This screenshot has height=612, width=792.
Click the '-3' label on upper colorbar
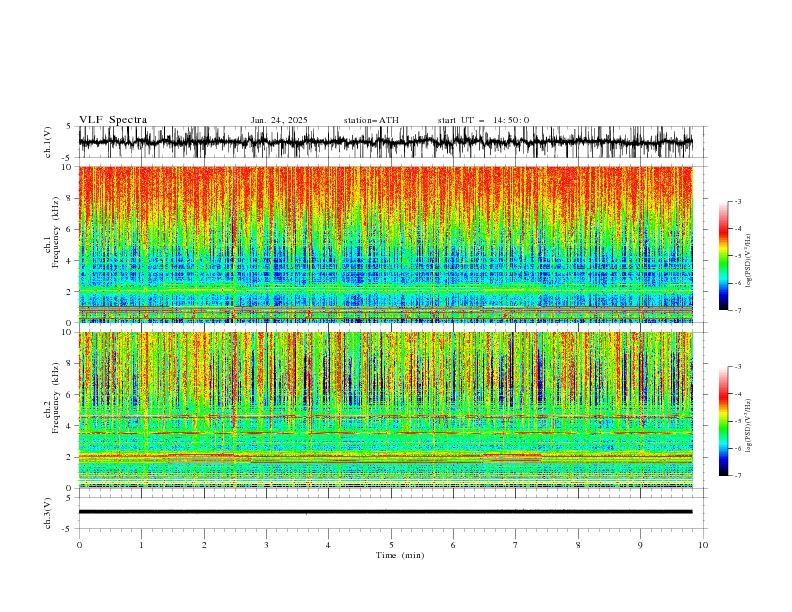click(738, 201)
